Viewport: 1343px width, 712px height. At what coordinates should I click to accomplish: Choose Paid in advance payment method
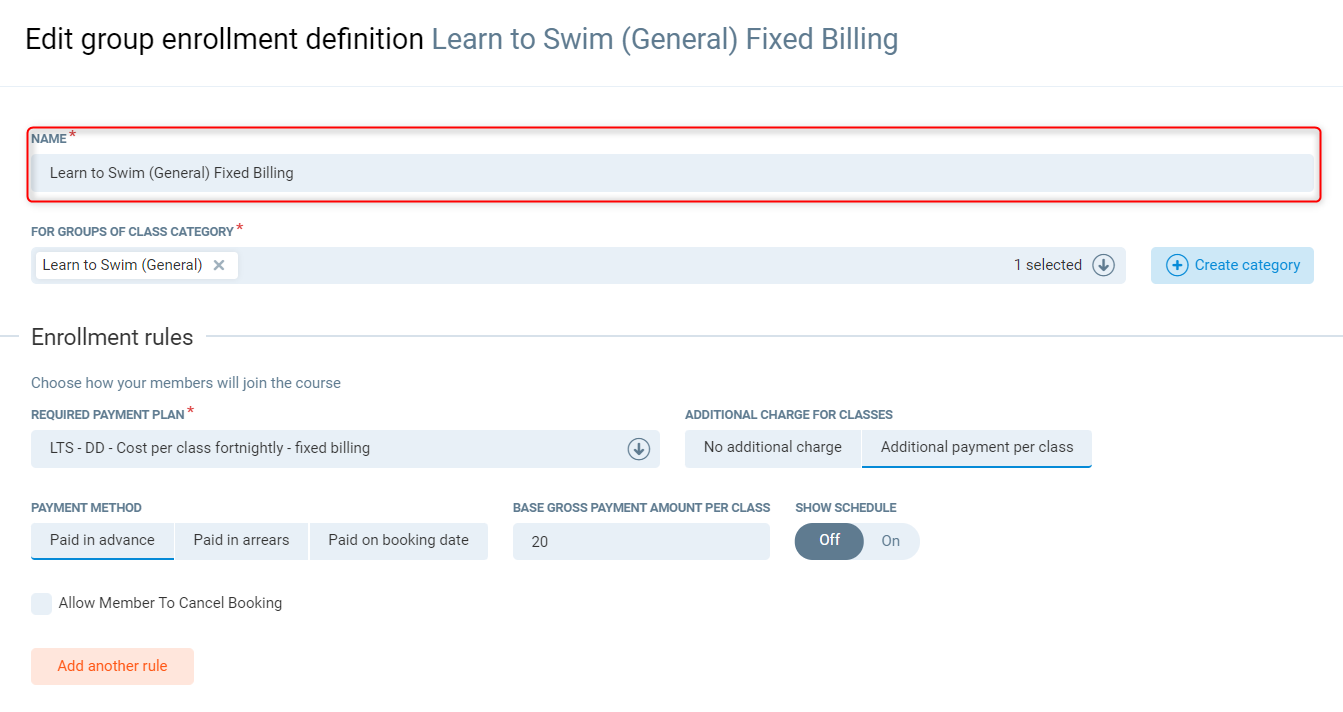tap(102, 541)
